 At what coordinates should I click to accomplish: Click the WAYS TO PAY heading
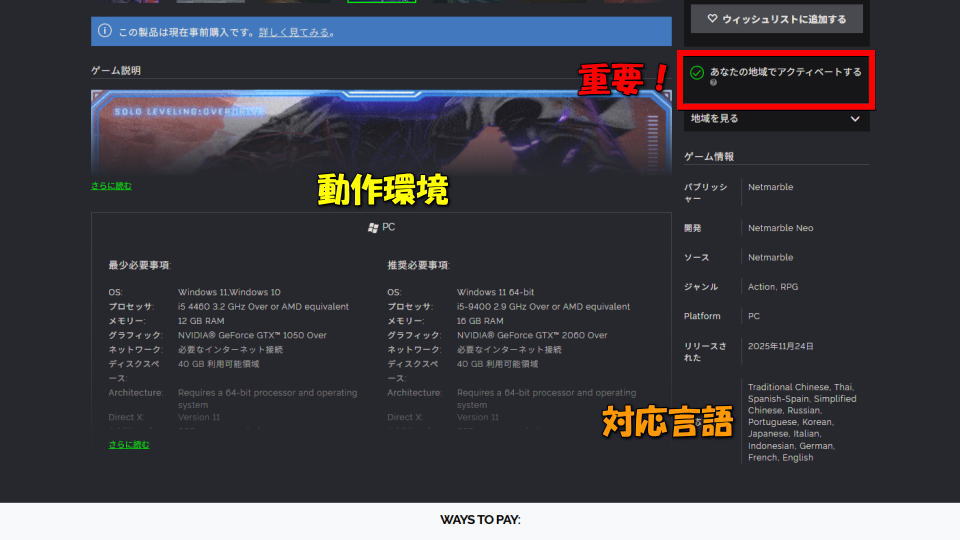pos(480,520)
